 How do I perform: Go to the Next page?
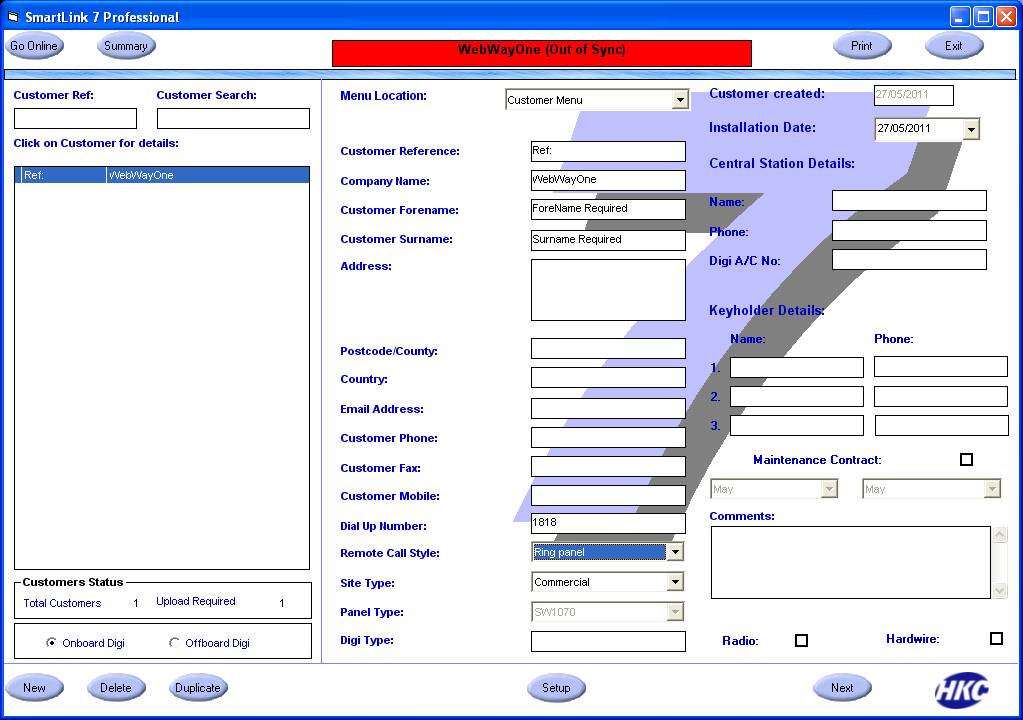coord(842,688)
